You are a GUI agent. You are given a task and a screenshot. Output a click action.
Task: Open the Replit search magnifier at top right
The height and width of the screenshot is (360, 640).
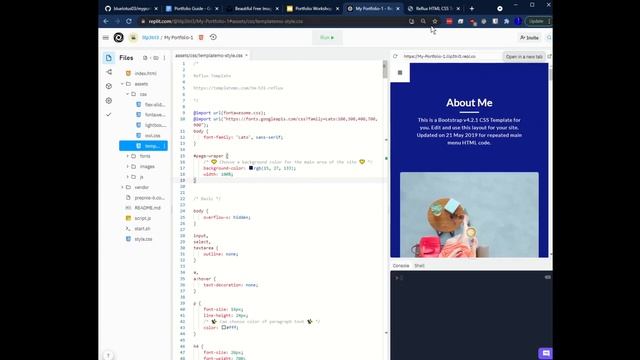(x=549, y=38)
